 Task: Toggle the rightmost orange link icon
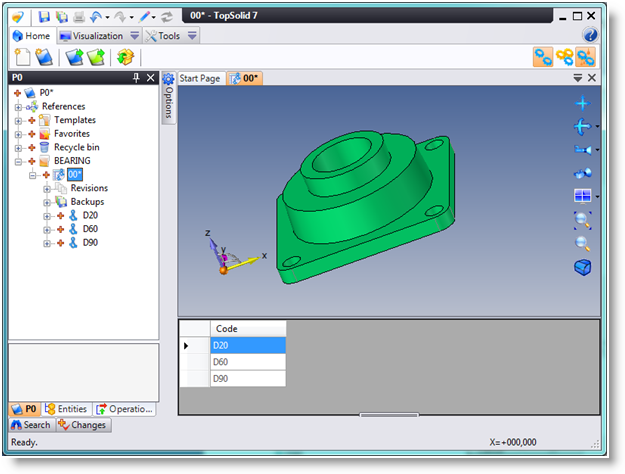coord(585,57)
